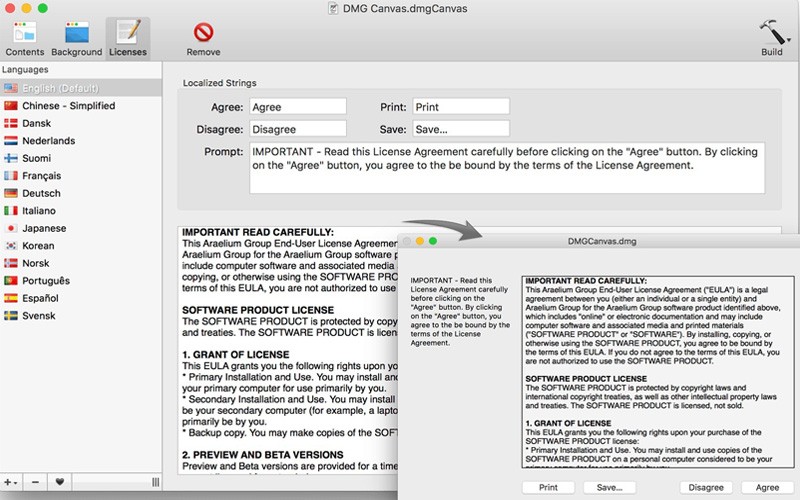Select the Suomi language row
The width and height of the screenshot is (800, 500).
click(x=81, y=158)
